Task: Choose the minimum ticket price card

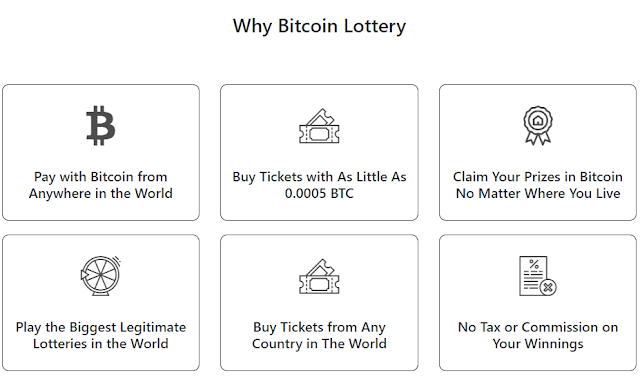Action: [x=319, y=153]
